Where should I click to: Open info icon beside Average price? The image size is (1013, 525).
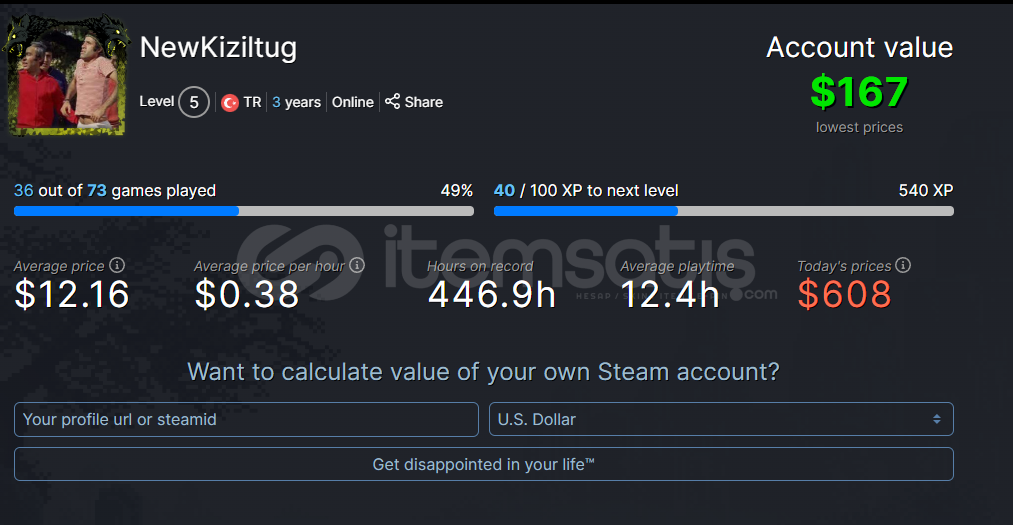(x=117, y=265)
